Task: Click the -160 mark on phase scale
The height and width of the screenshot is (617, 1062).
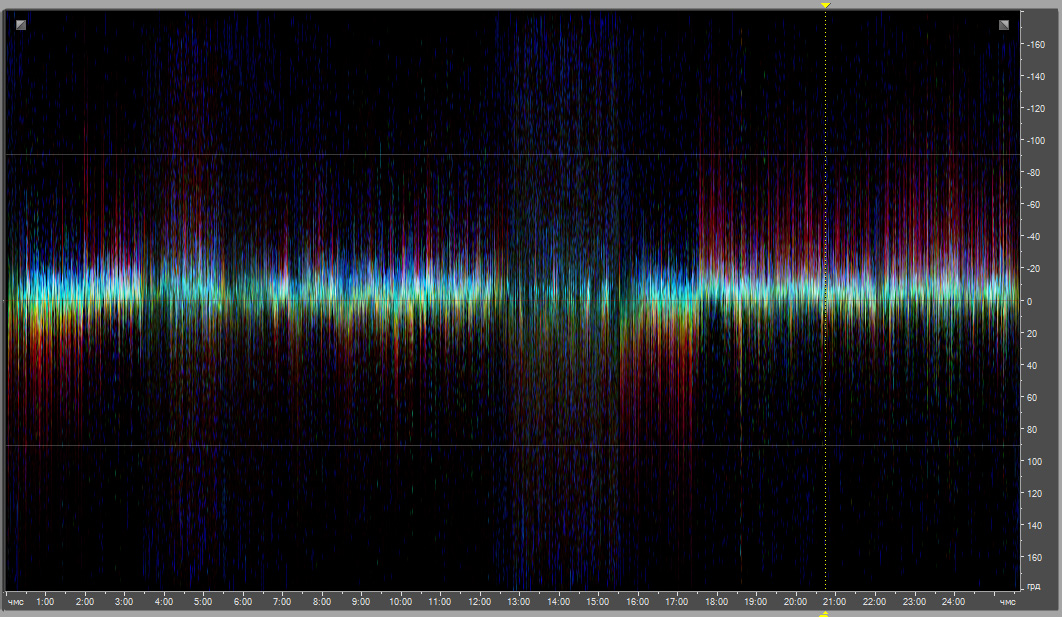Action: [1035, 45]
